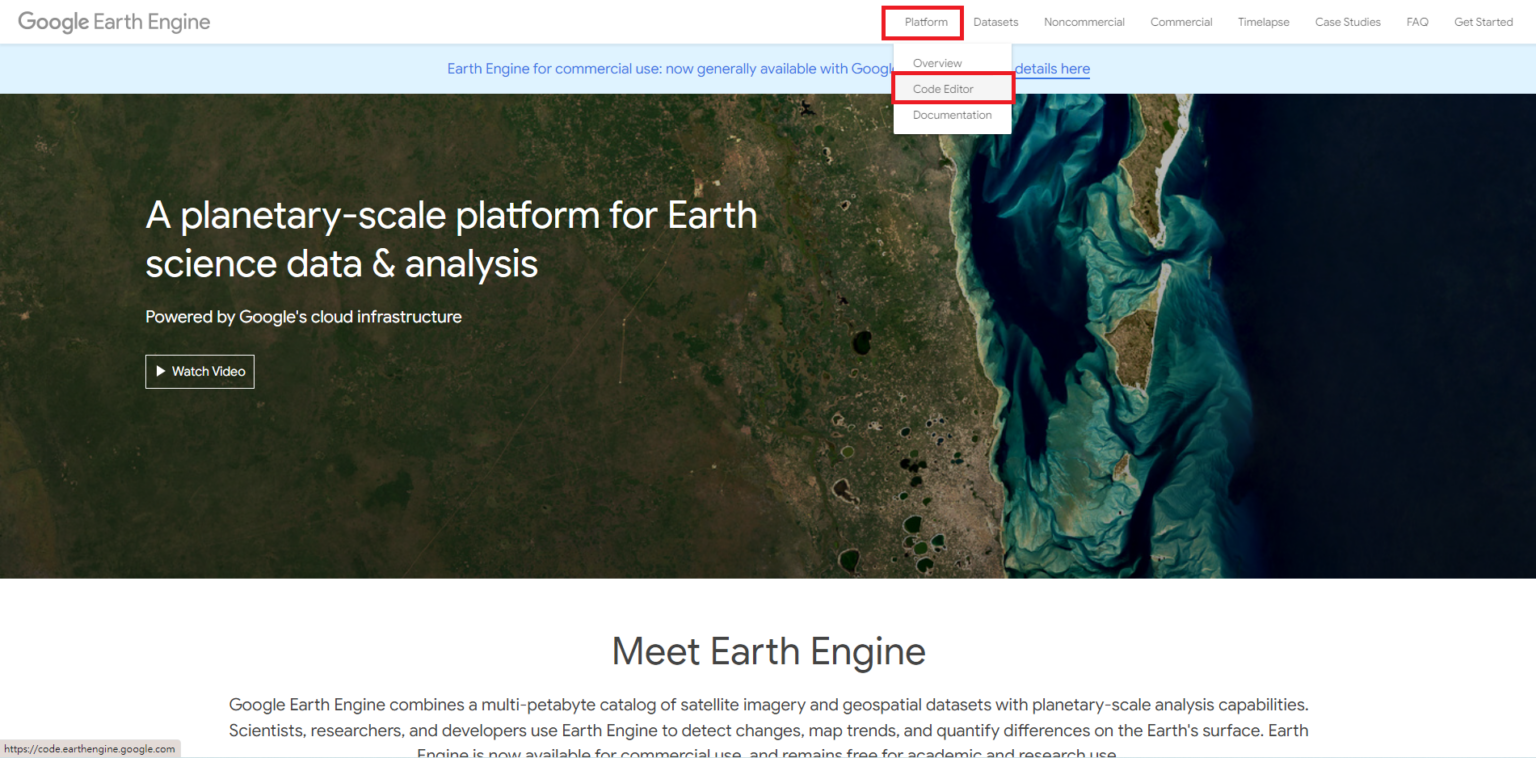This screenshot has width=1536, height=758.
Task: Go to the Timelapse section
Action: [x=1263, y=21]
